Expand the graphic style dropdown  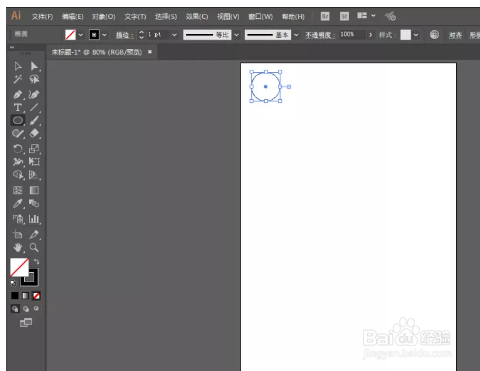pyautogui.click(x=416, y=35)
